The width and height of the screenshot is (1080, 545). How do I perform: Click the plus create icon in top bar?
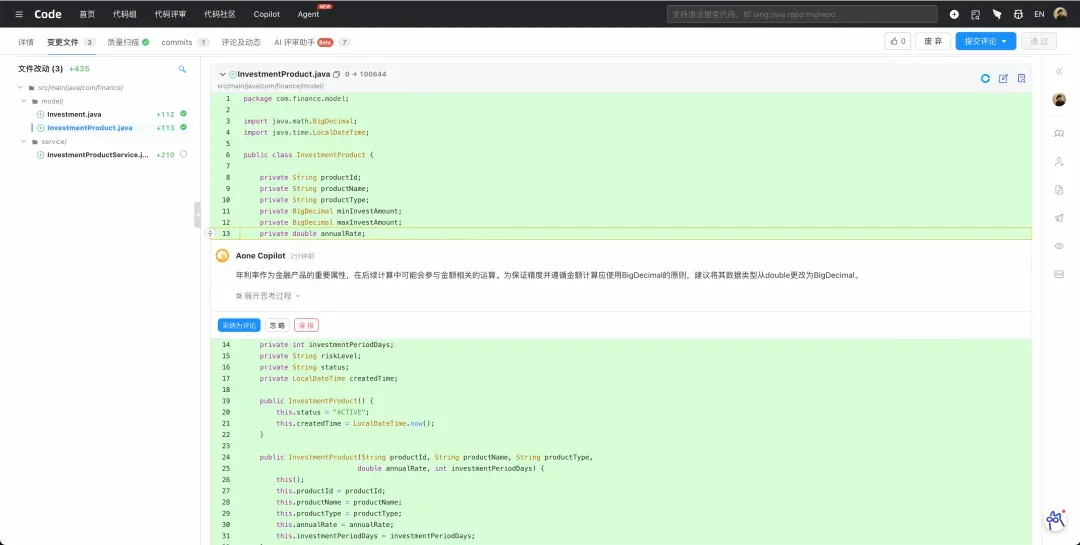[954, 14]
